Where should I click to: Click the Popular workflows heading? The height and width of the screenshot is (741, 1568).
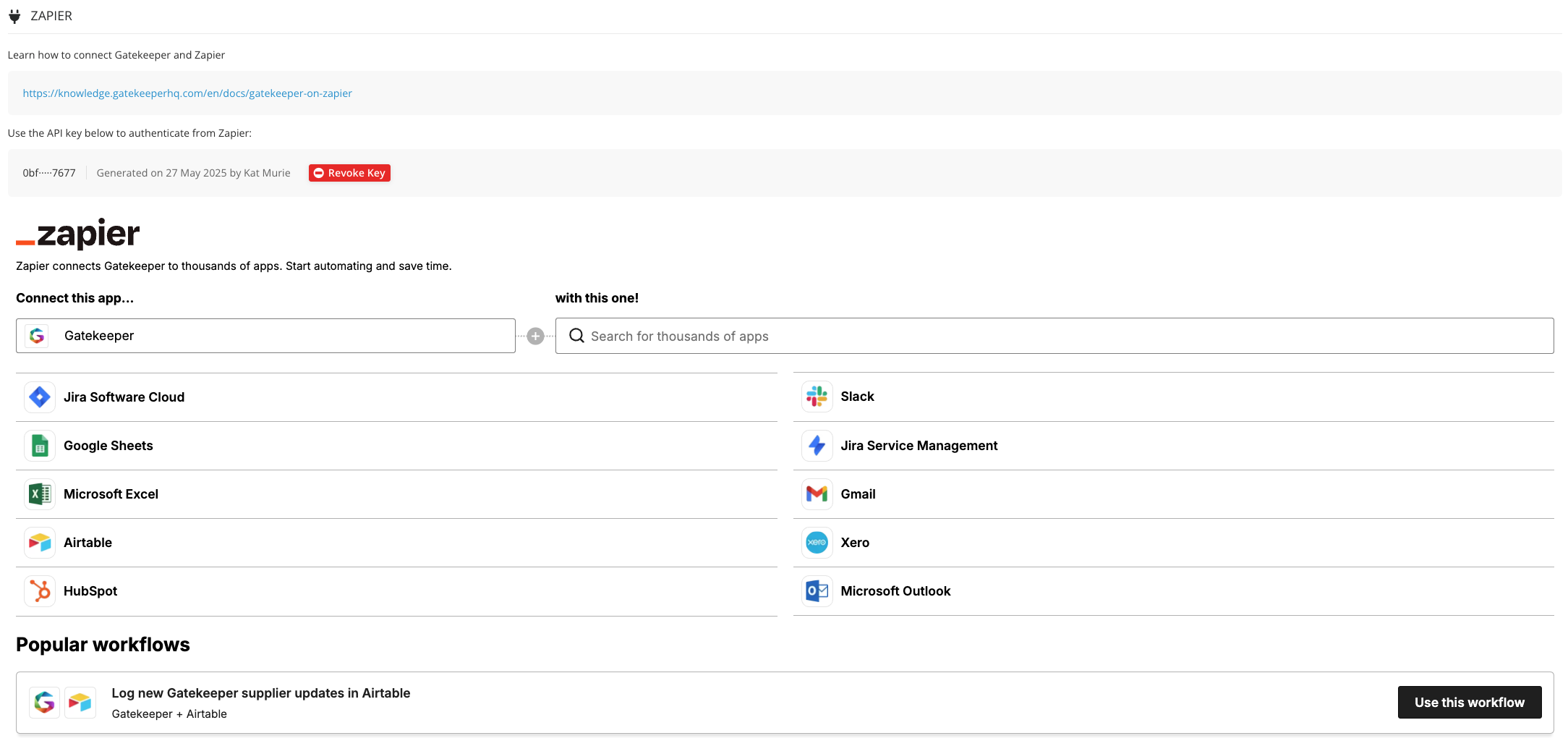pyautogui.click(x=103, y=645)
